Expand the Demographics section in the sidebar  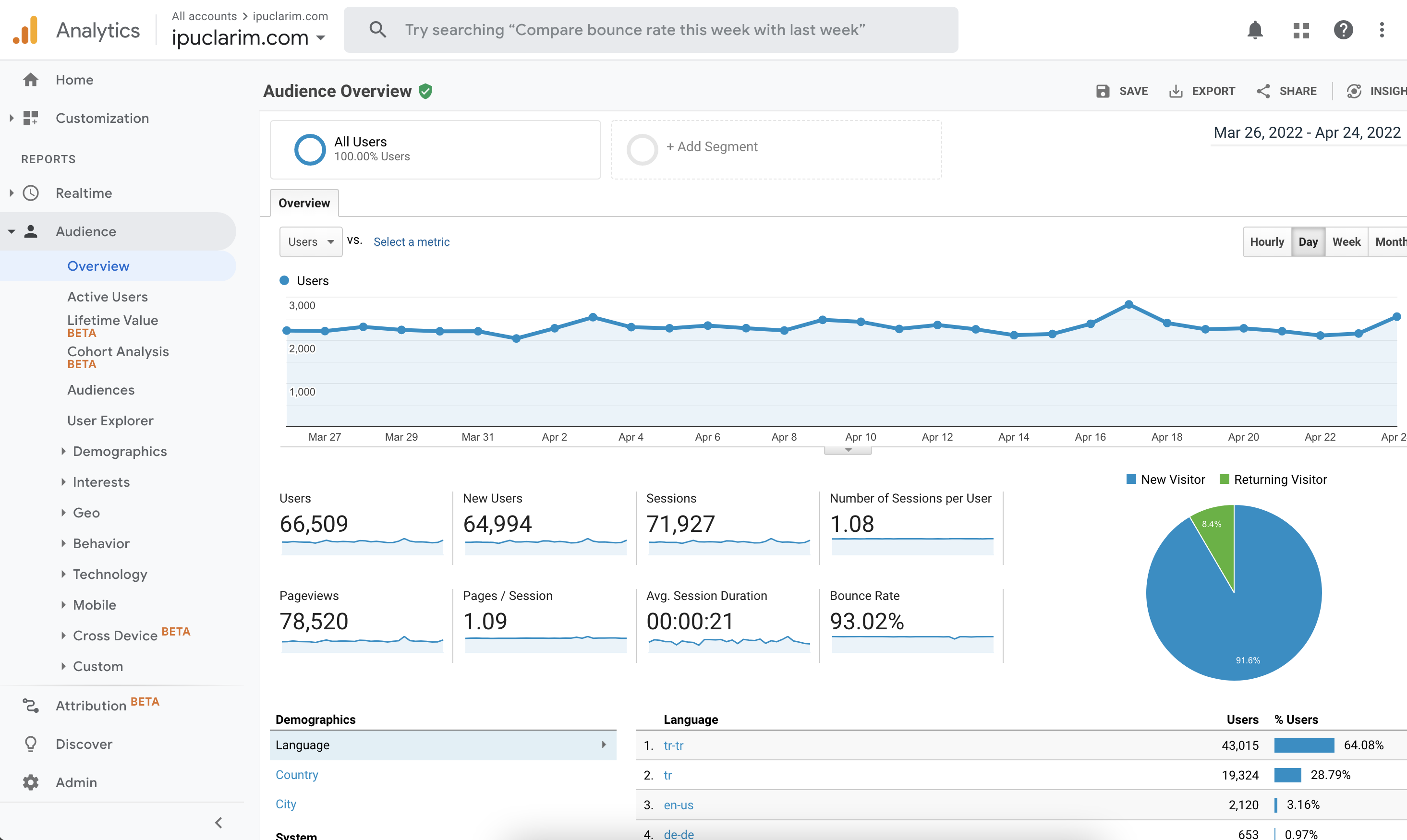[120, 451]
